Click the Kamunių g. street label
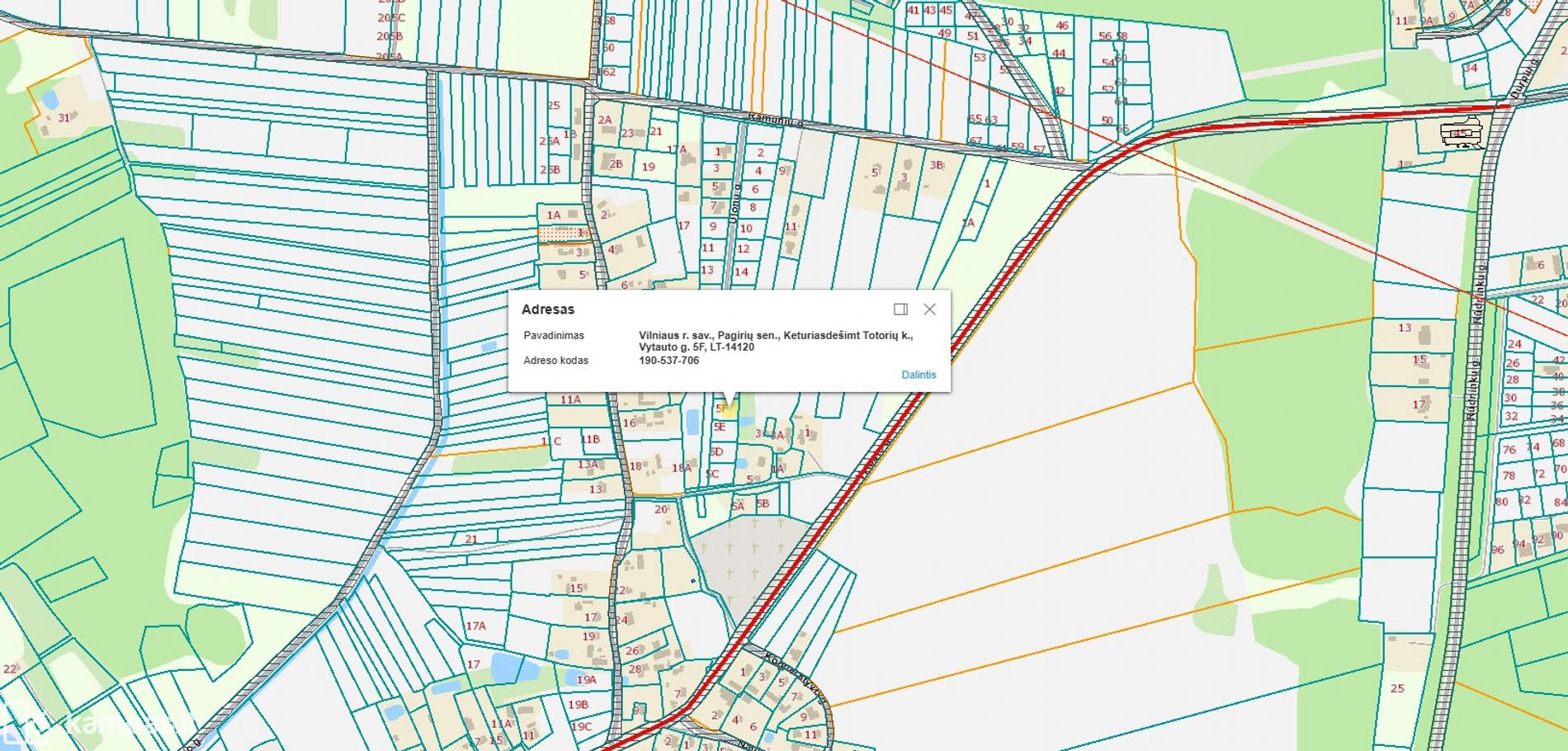The width and height of the screenshot is (1568, 751). [x=774, y=120]
